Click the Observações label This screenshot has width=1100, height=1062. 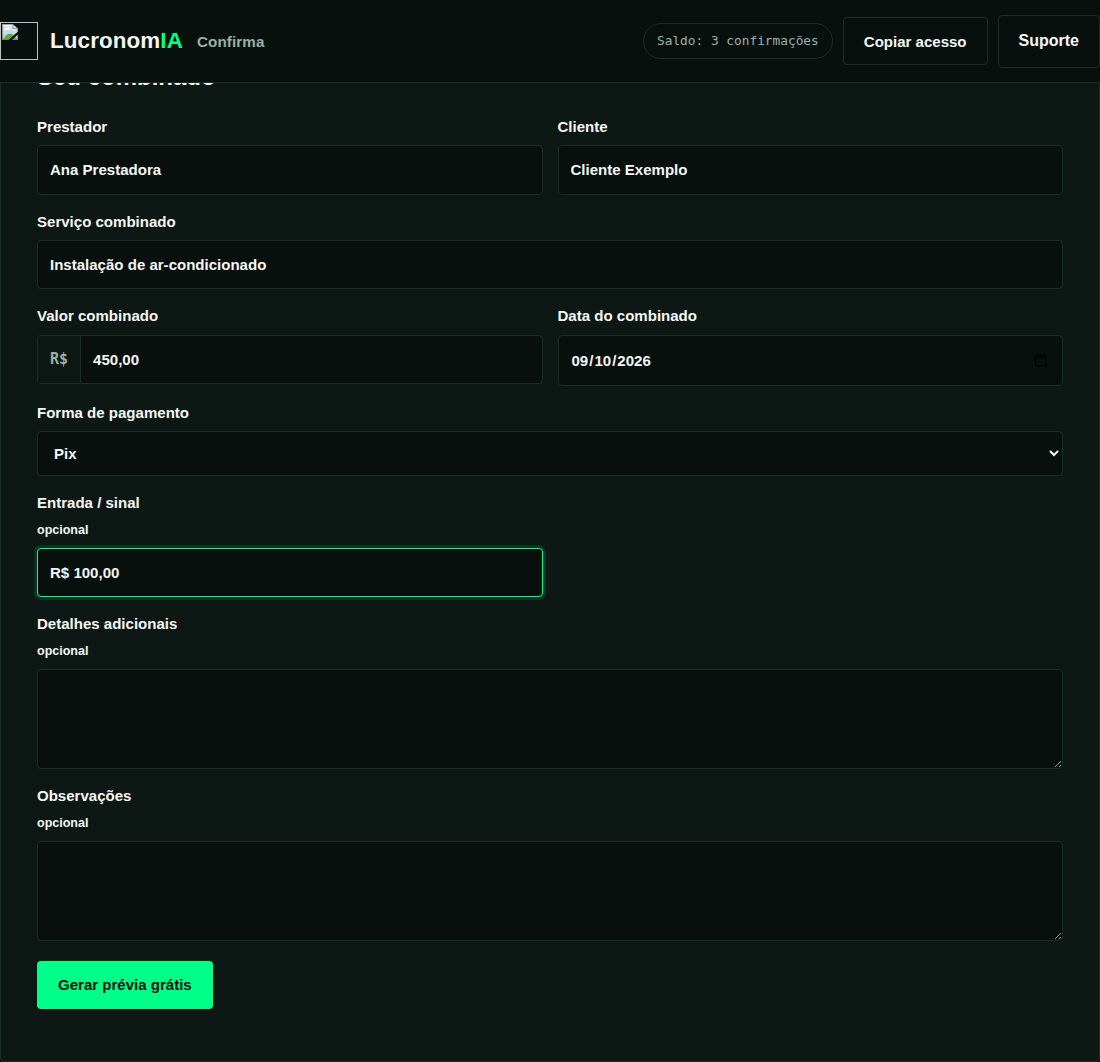click(x=84, y=796)
